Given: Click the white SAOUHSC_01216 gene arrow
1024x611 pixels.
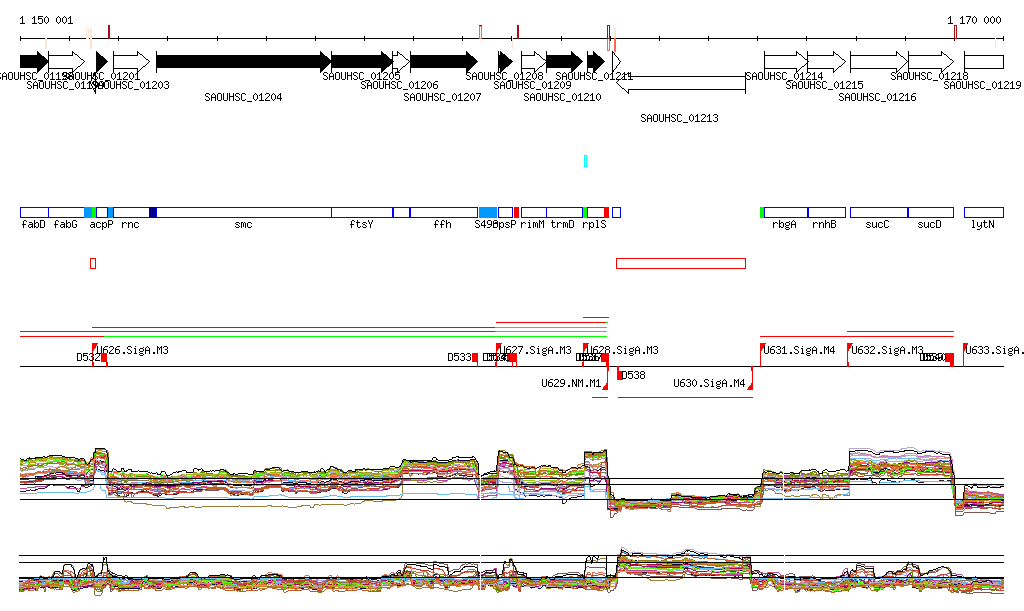Looking at the screenshot, I should [x=878, y=62].
